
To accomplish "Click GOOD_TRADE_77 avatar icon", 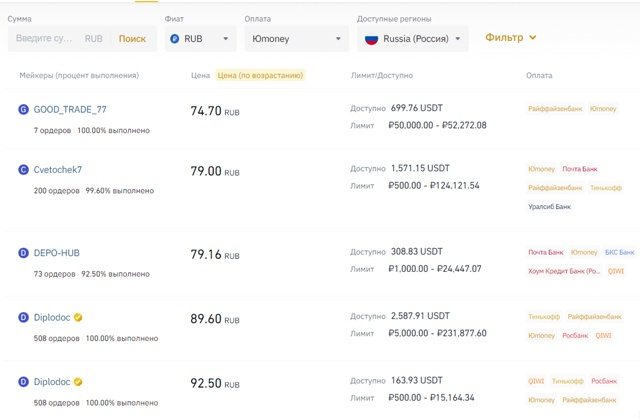I will click(x=23, y=109).
